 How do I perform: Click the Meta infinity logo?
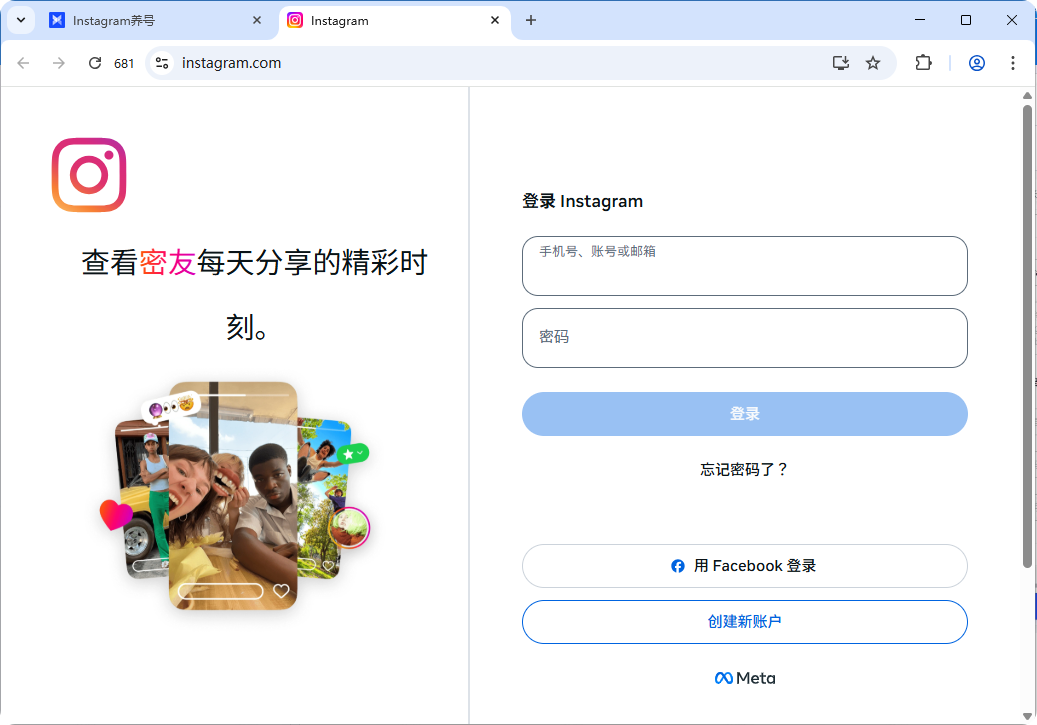(722, 677)
